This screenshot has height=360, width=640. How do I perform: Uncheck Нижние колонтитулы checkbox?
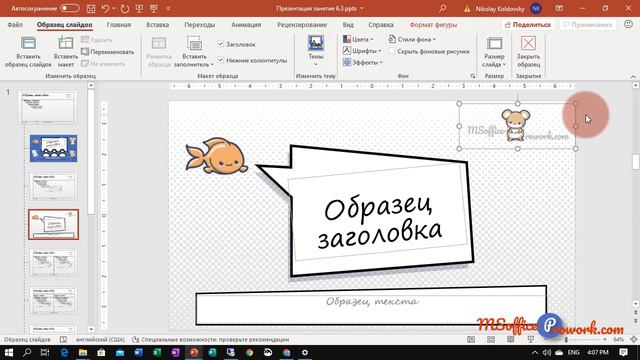point(220,60)
